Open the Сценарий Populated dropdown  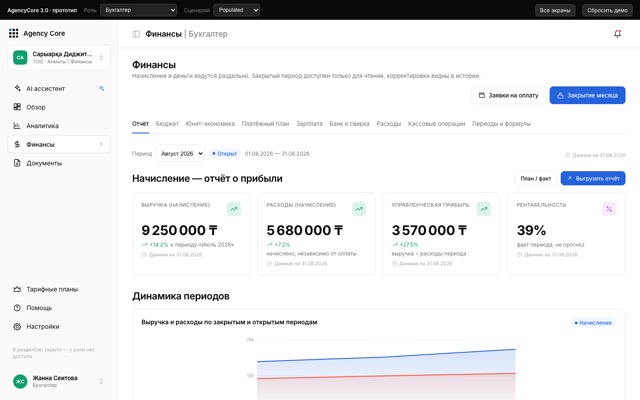coord(237,10)
